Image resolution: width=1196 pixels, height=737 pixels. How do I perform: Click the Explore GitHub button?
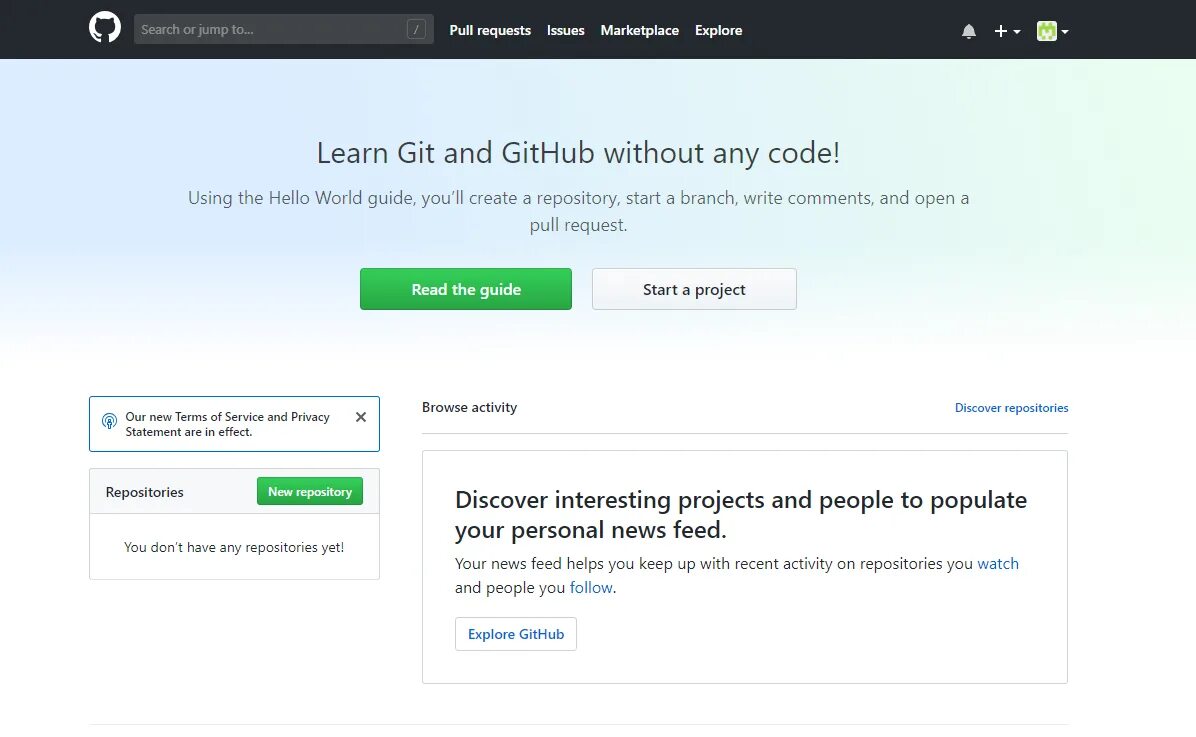pos(516,634)
